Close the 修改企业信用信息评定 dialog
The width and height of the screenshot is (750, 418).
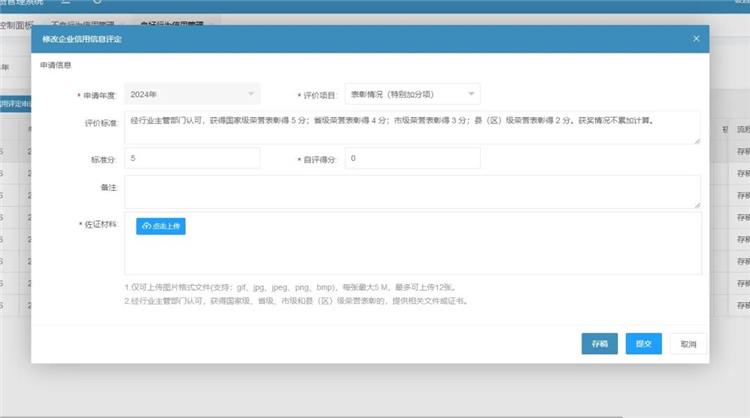click(x=696, y=38)
